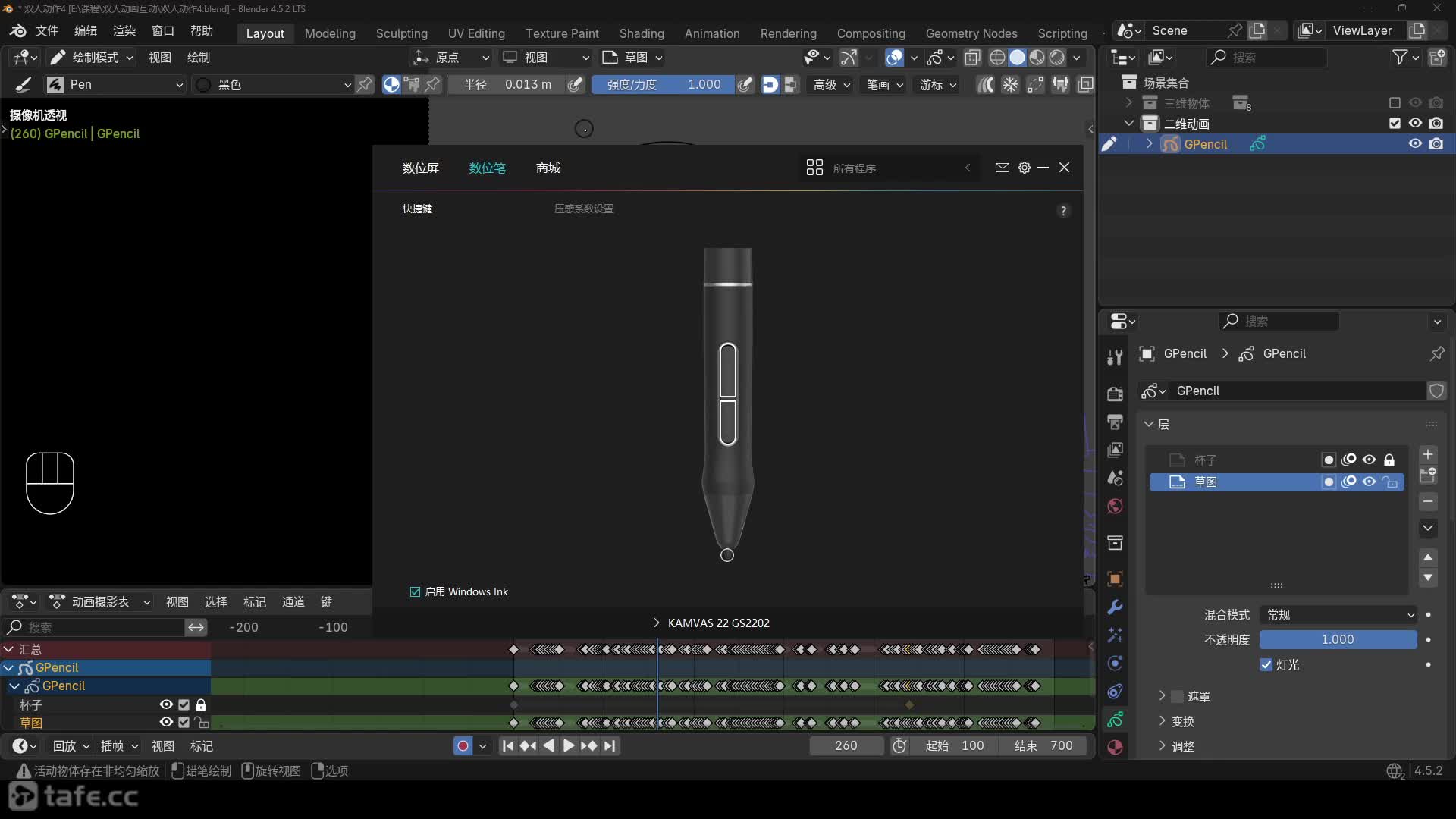Click the 压感系数设置 link
Screen dimensions: 1456x819
[583, 209]
